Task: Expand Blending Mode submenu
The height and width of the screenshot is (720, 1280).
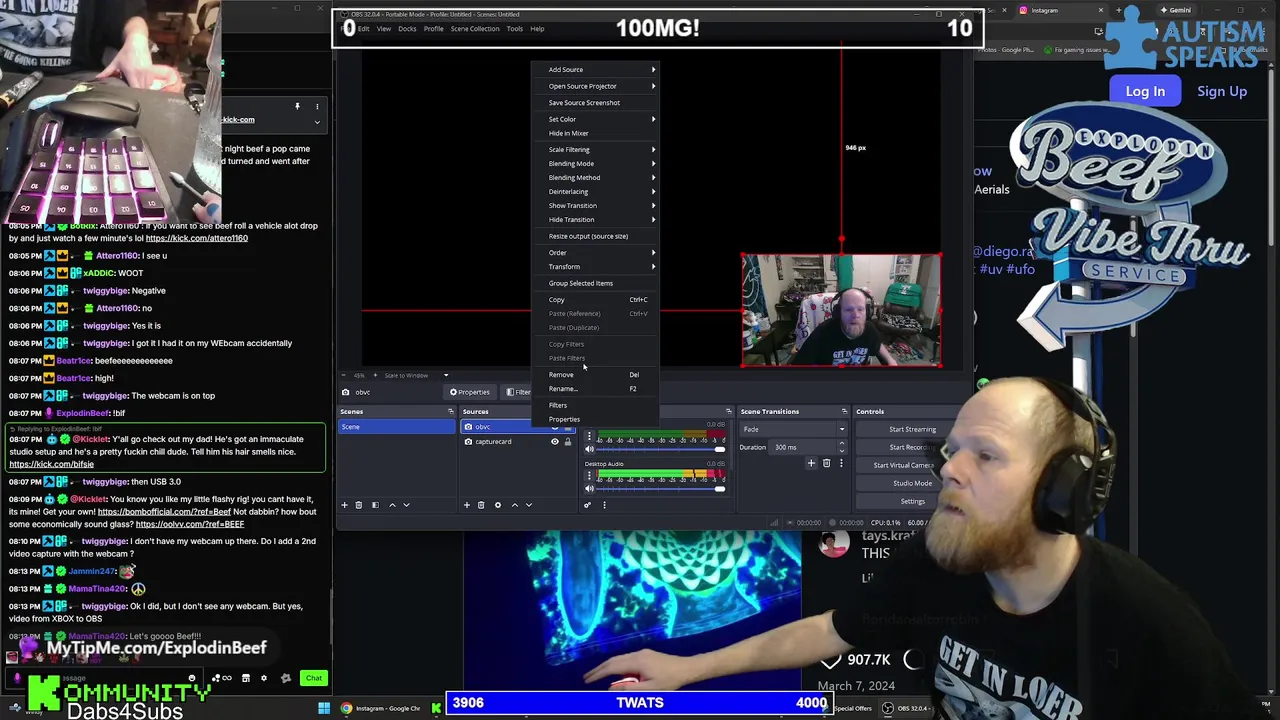Action: coord(601,163)
